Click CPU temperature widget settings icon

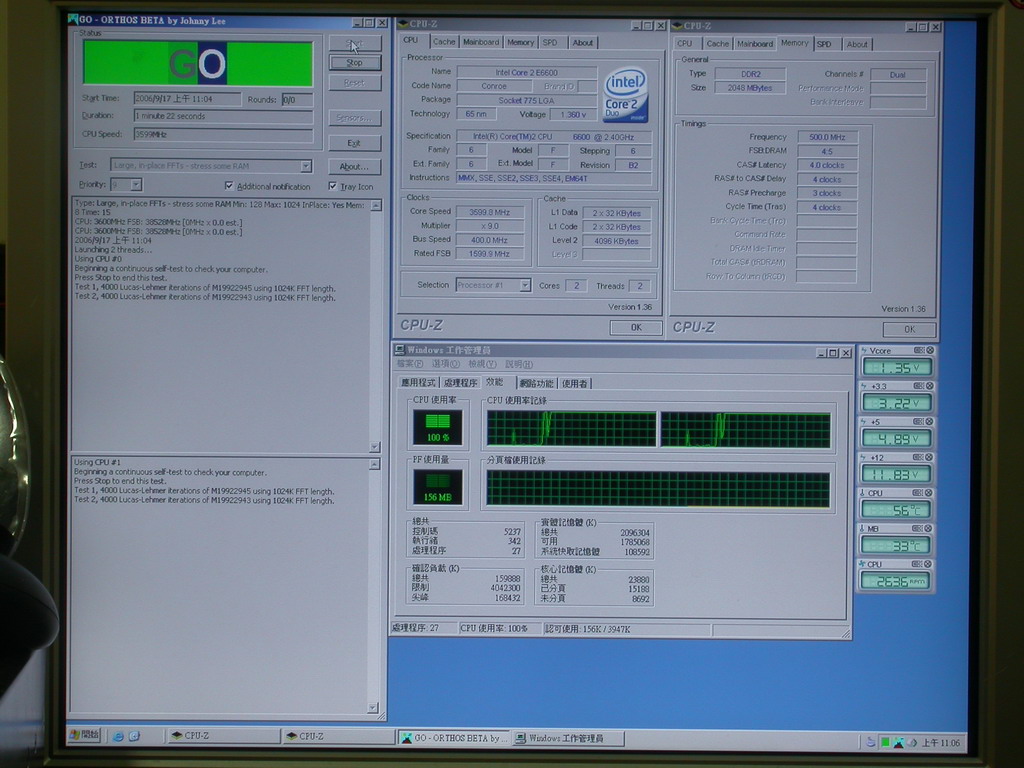[918, 493]
